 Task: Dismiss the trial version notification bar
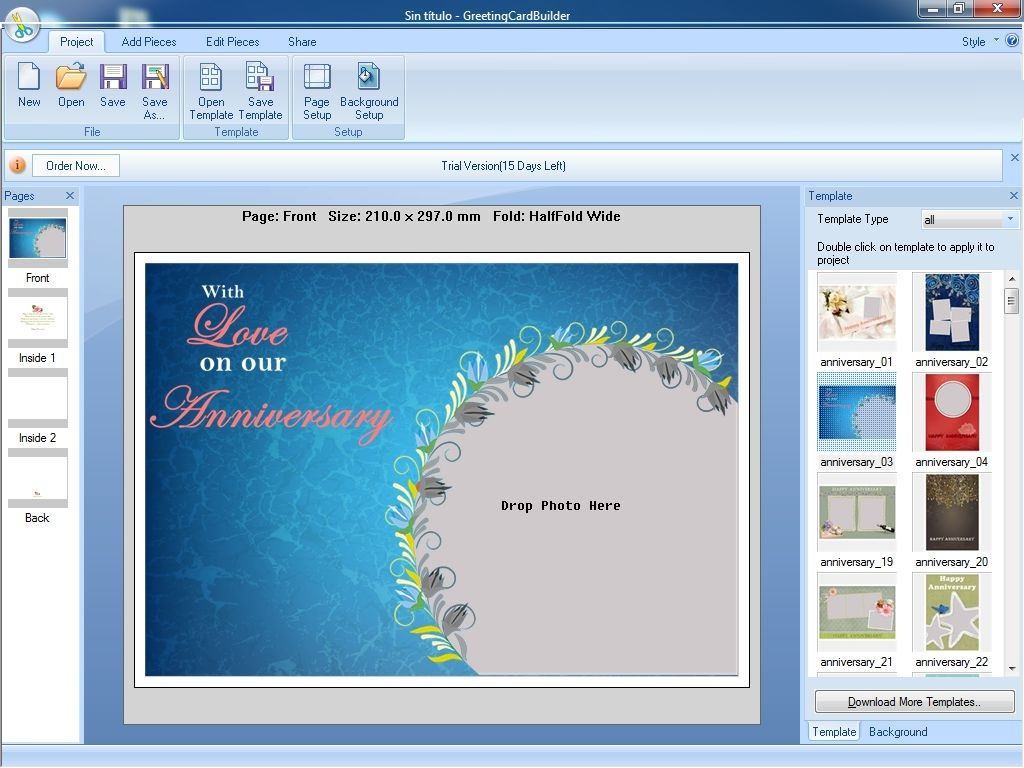point(1015,157)
